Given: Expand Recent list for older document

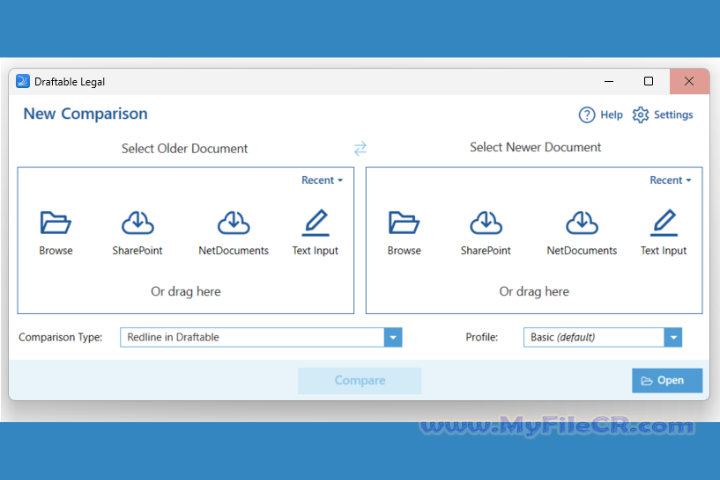Looking at the screenshot, I should pyautogui.click(x=322, y=180).
